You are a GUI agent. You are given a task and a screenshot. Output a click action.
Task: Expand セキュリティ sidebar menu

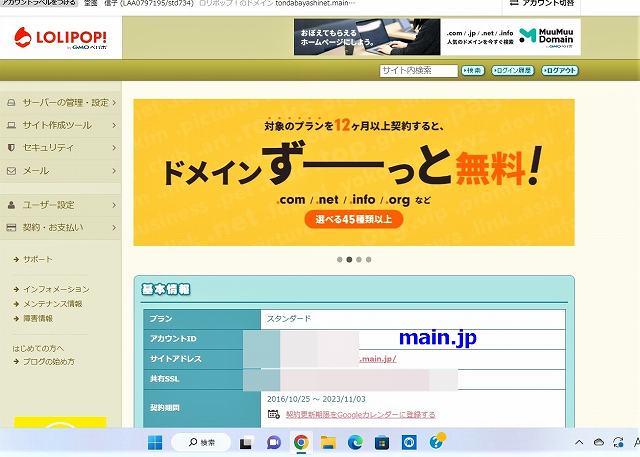tap(60, 148)
